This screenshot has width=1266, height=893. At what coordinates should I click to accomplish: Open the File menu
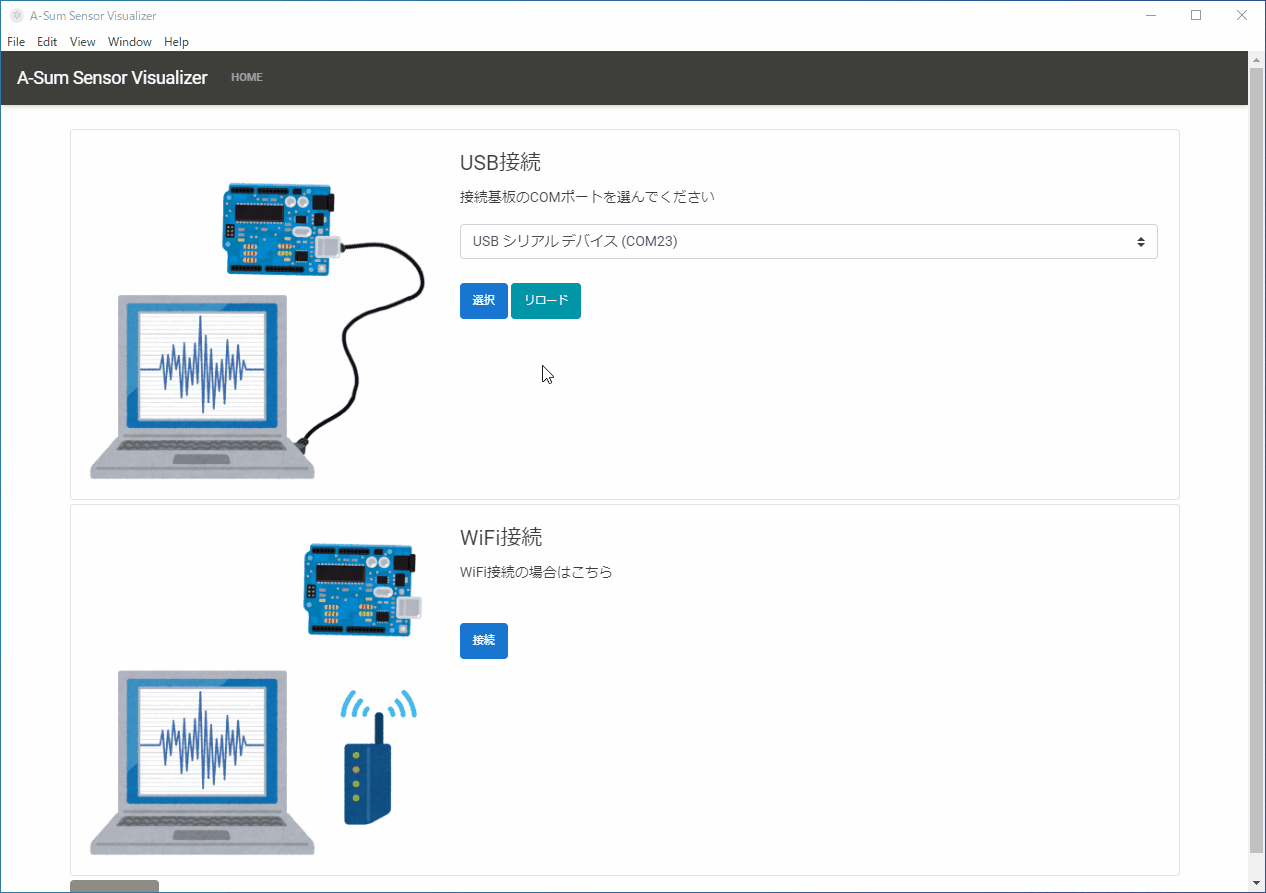click(16, 42)
